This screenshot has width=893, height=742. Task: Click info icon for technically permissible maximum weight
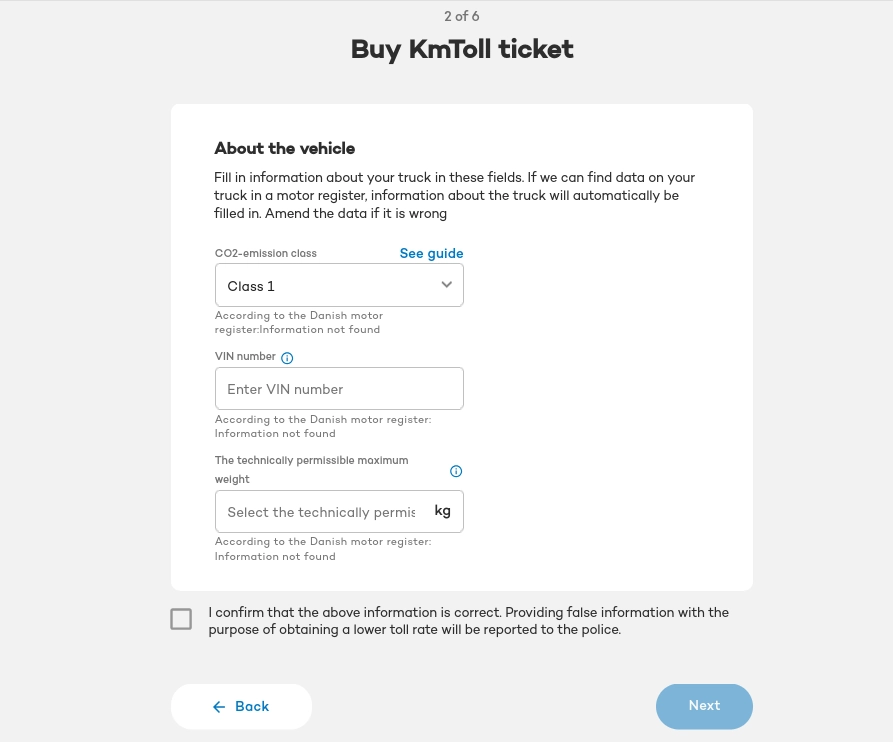point(456,471)
